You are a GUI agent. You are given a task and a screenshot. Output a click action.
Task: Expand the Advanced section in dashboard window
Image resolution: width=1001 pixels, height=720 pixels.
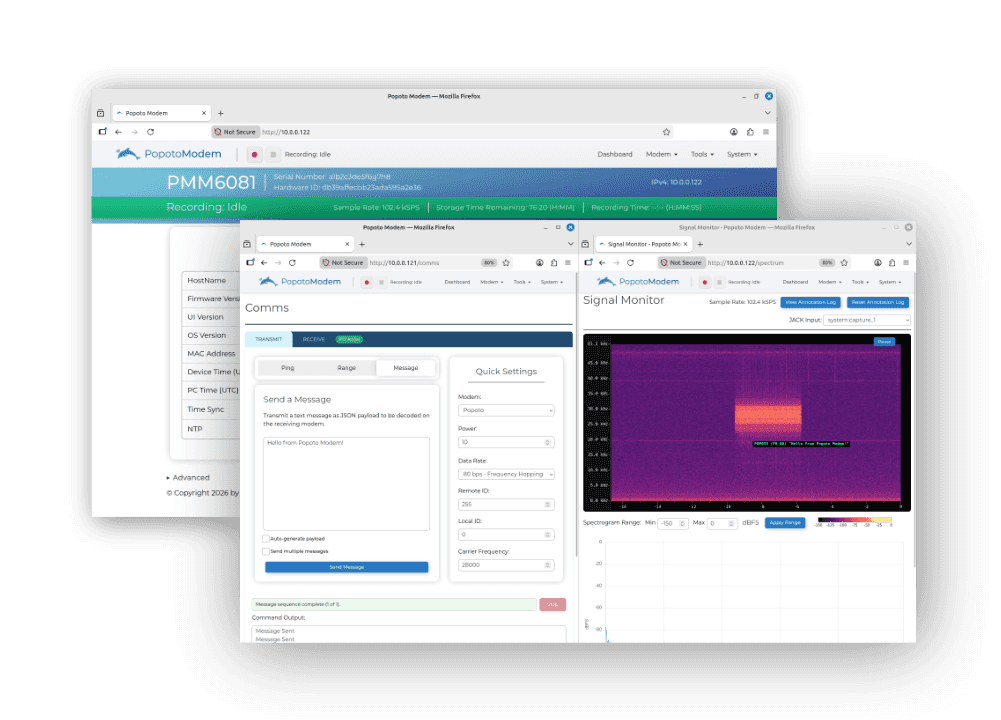(188, 477)
